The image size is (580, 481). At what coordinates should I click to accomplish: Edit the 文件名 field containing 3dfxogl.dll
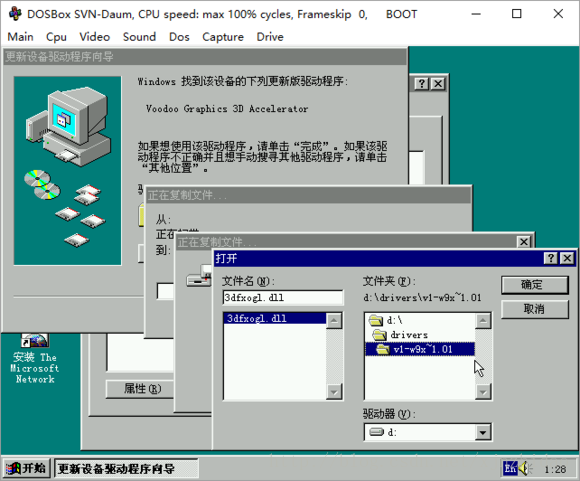point(283,297)
